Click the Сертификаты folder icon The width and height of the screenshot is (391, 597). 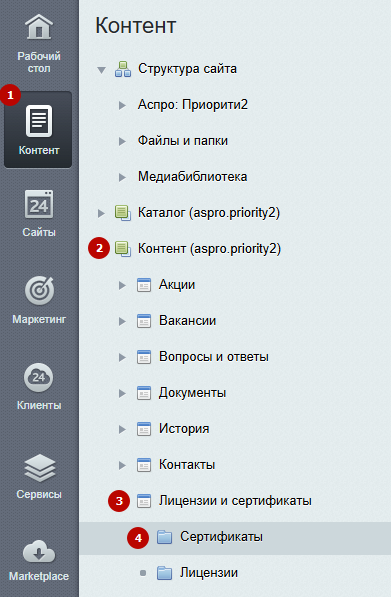point(164,537)
